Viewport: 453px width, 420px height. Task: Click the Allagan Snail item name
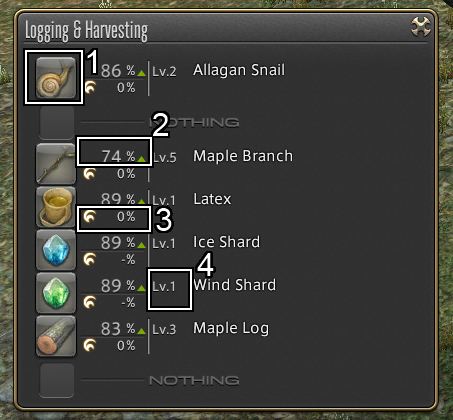click(239, 70)
